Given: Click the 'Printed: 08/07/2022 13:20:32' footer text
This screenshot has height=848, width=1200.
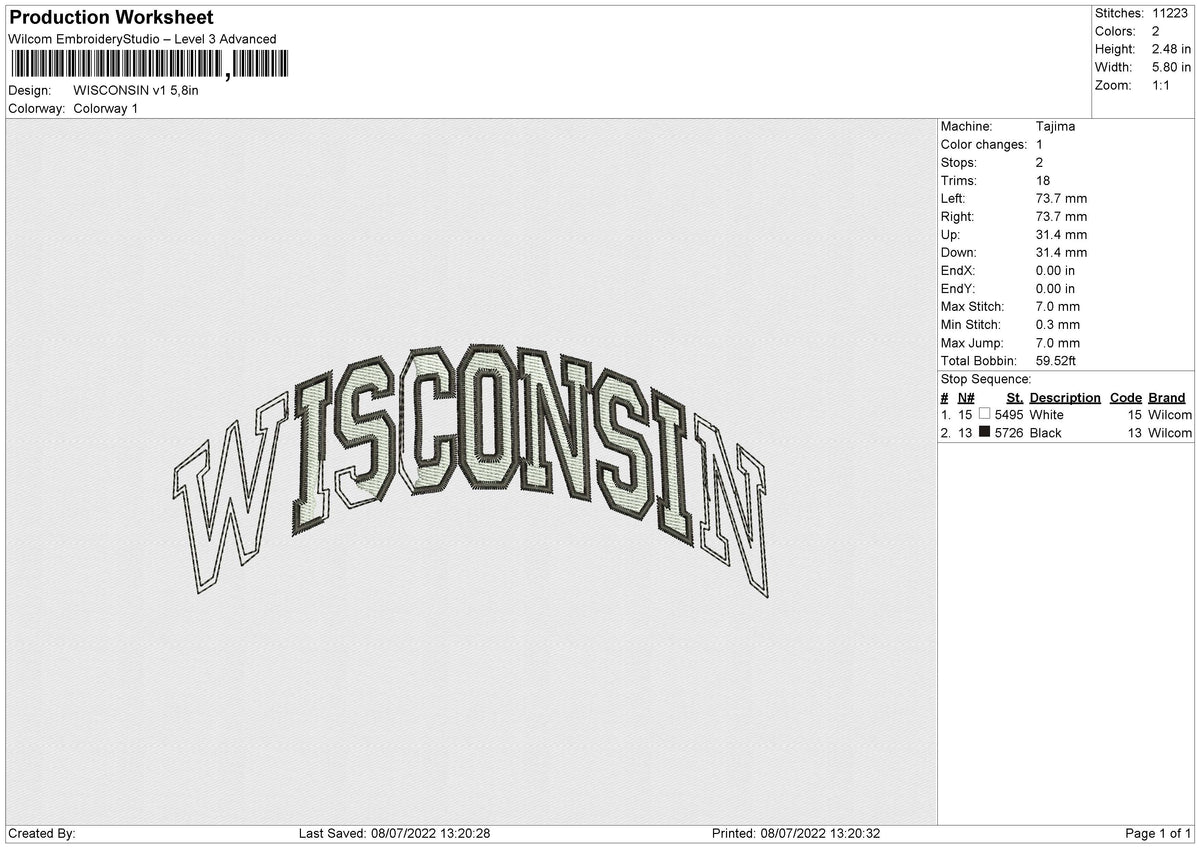Looking at the screenshot, I should click(x=796, y=834).
